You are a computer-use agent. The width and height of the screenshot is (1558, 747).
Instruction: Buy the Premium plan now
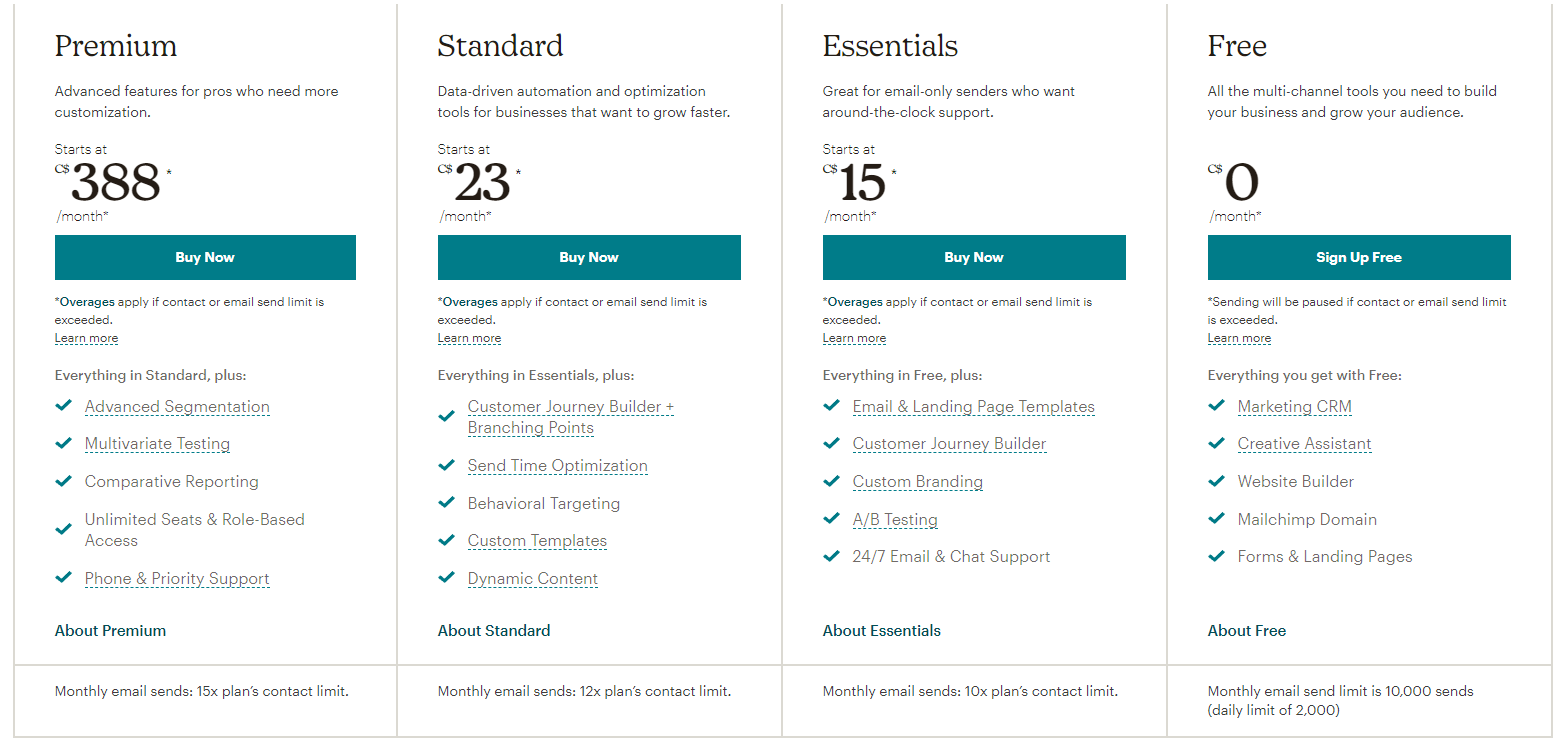pyautogui.click(x=205, y=257)
